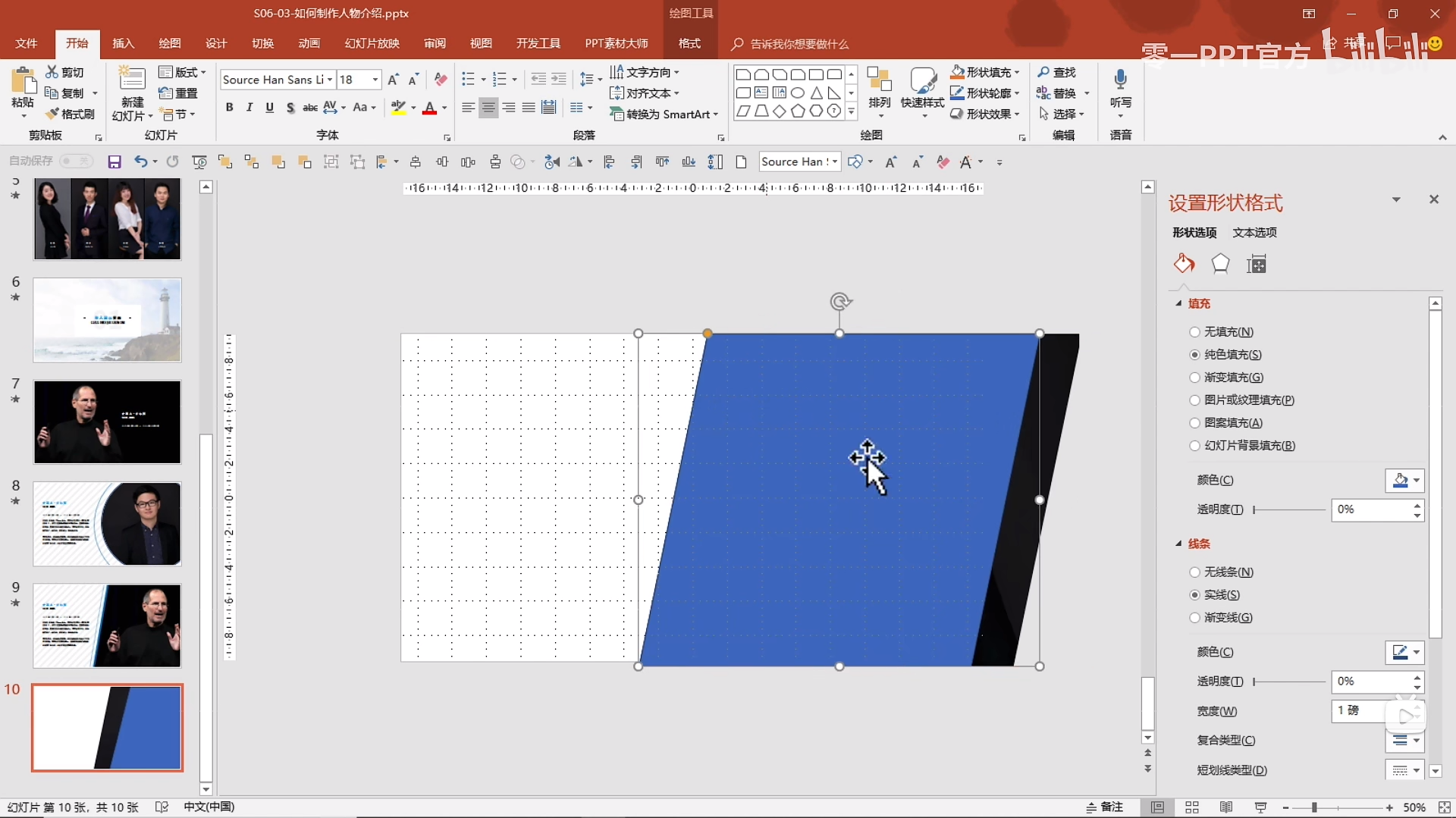Click the font color swatch icon
The height and width of the screenshot is (818, 1456).
(429, 108)
